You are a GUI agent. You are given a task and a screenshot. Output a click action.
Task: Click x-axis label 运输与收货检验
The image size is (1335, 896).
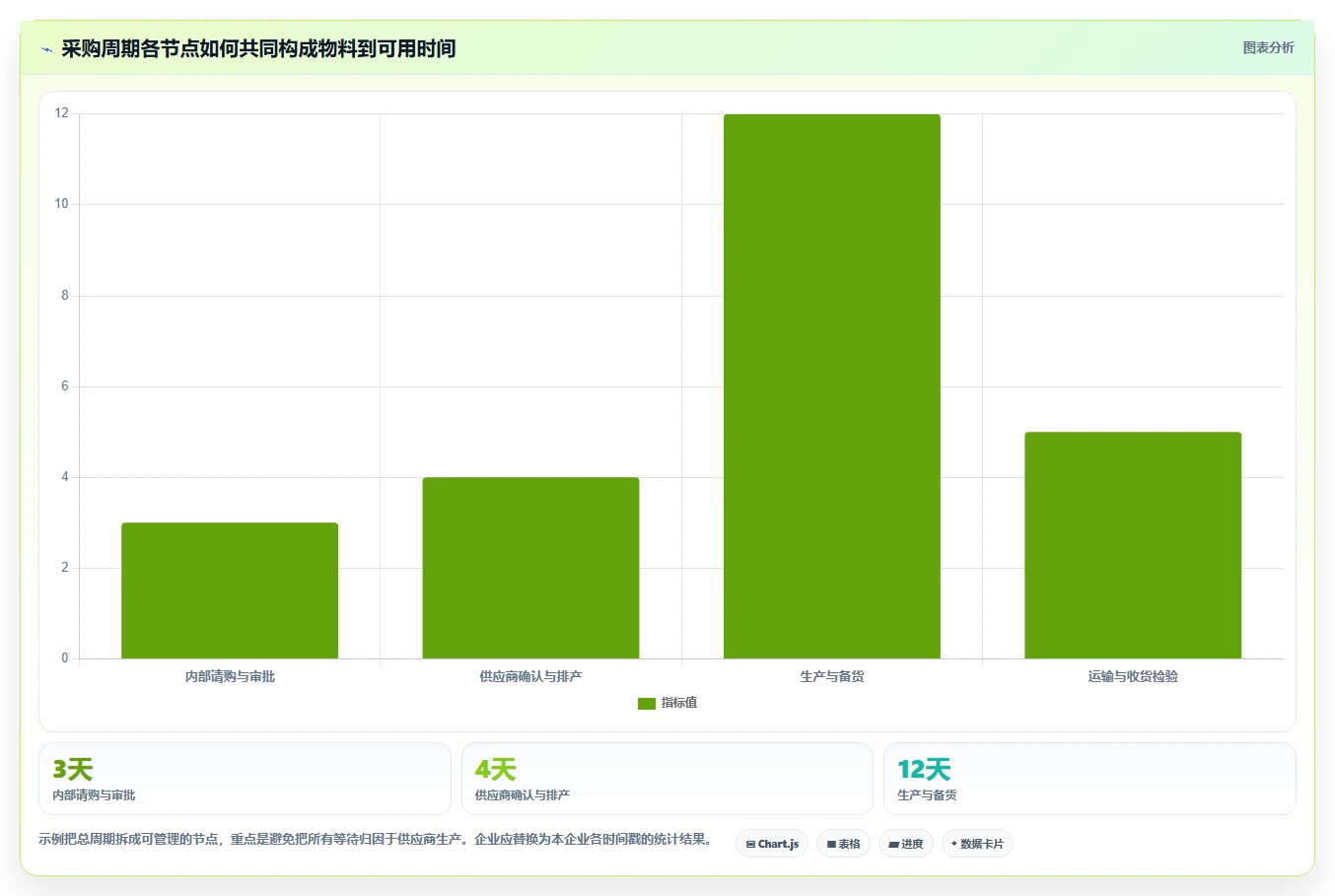(1133, 676)
